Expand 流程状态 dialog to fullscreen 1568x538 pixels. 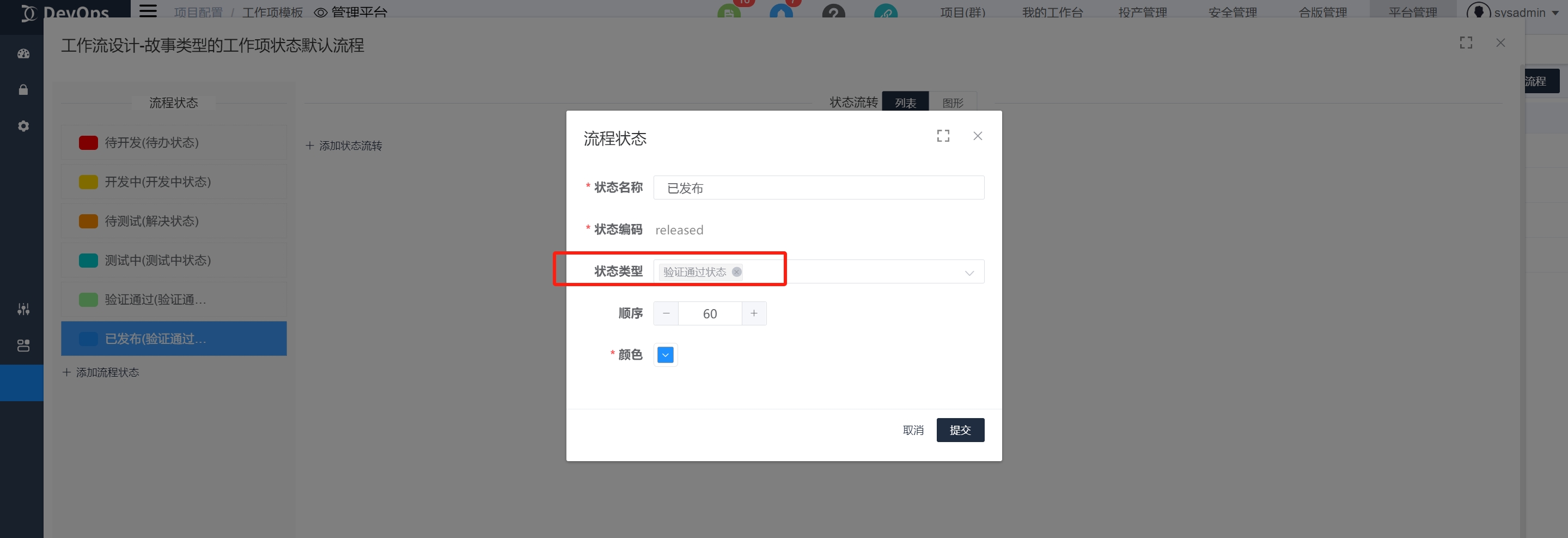tap(943, 136)
